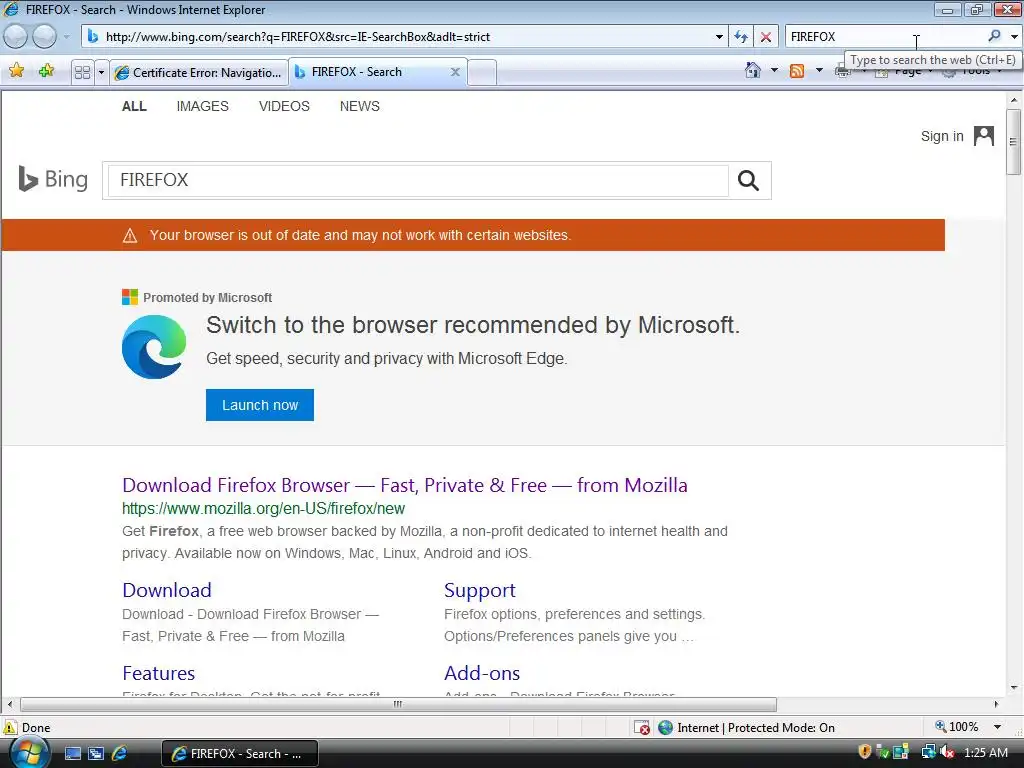The height and width of the screenshot is (768, 1024).
Task: Click the Home page icon
Action: [x=752, y=70]
